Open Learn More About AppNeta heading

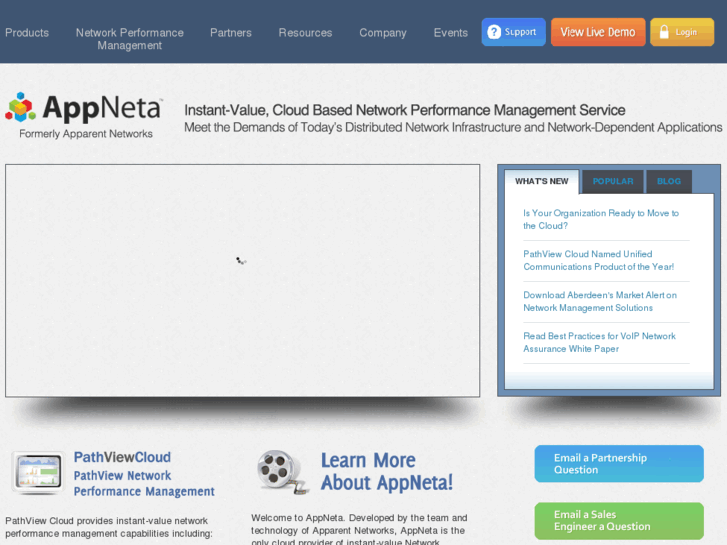387,472
